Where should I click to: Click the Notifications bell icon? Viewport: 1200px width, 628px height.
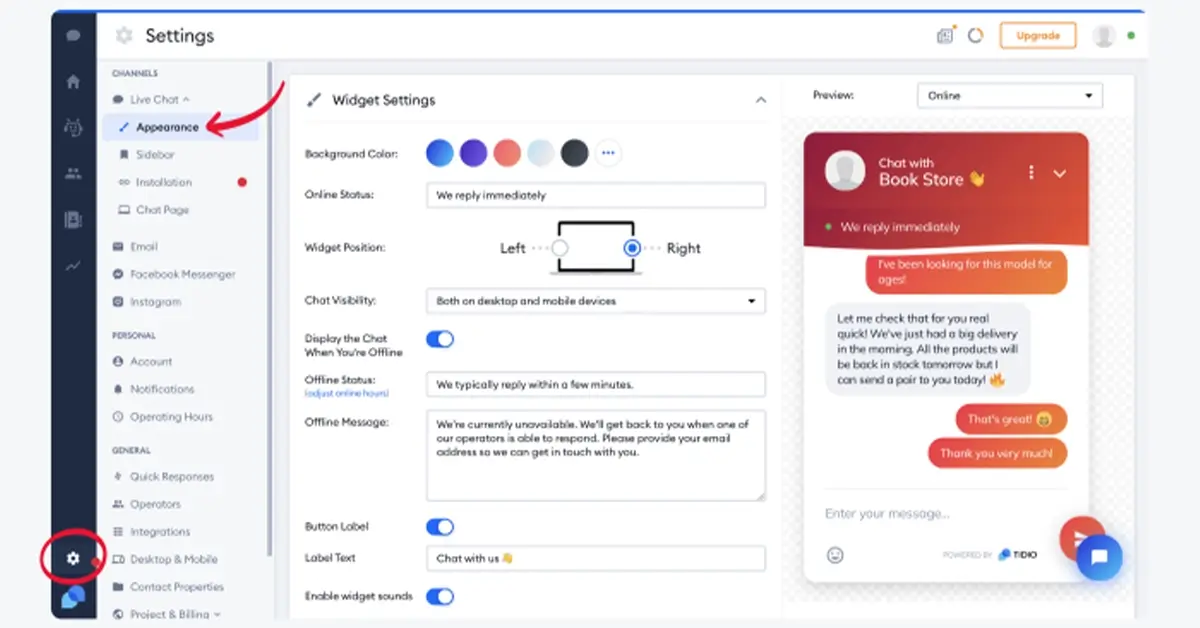(x=119, y=389)
